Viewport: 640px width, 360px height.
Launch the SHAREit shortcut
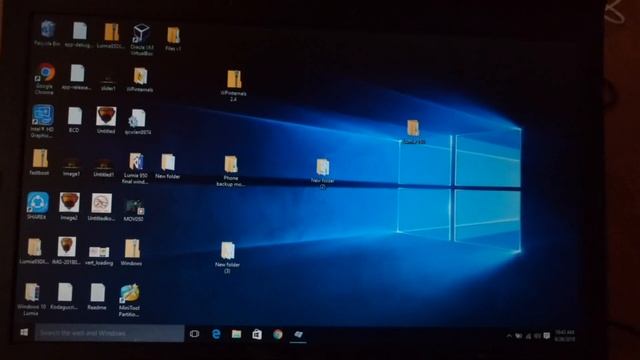(37, 206)
